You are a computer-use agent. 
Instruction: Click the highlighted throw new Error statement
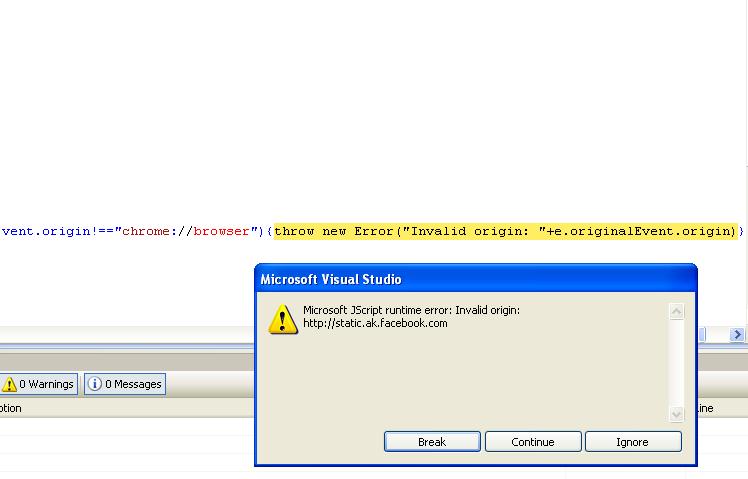tap(506, 231)
